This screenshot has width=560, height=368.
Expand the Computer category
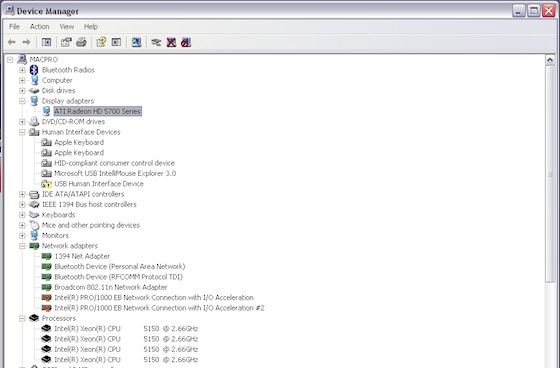pyautogui.click(x=22, y=80)
